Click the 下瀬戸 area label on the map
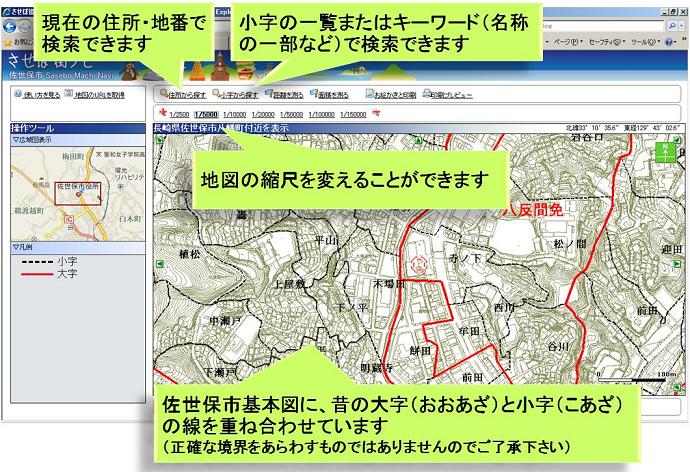Viewport: 690px width, 472px height. click(220, 372)
